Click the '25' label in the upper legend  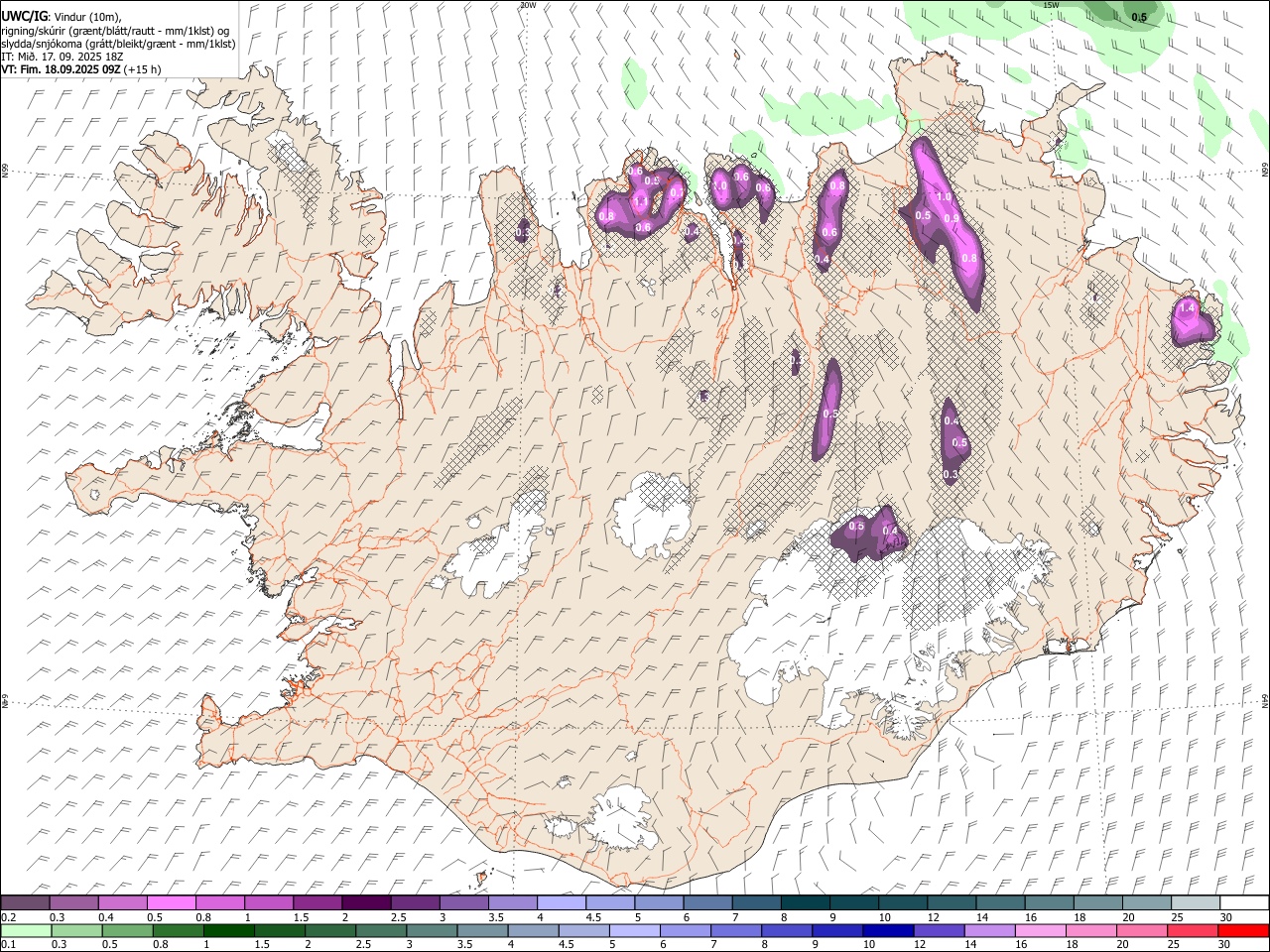pos(1178,917)
